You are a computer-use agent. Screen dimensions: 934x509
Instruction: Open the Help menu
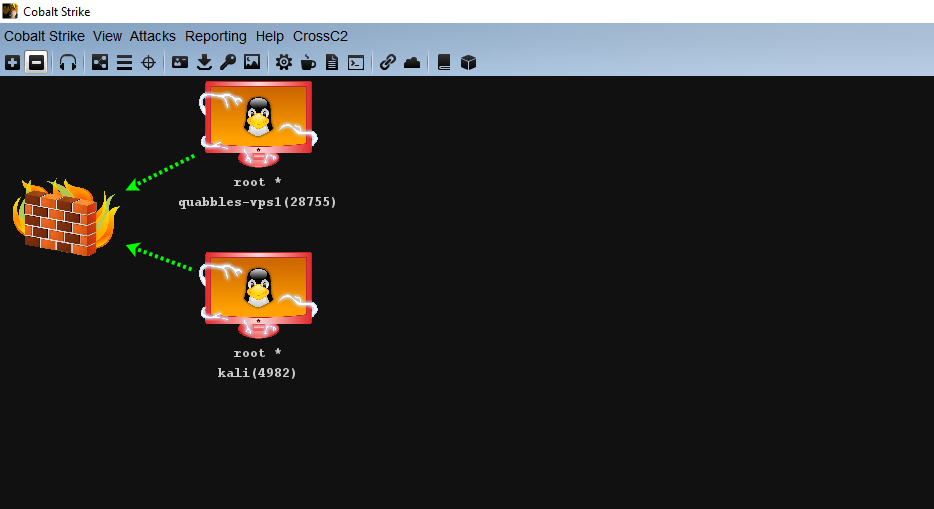point(270,36)
